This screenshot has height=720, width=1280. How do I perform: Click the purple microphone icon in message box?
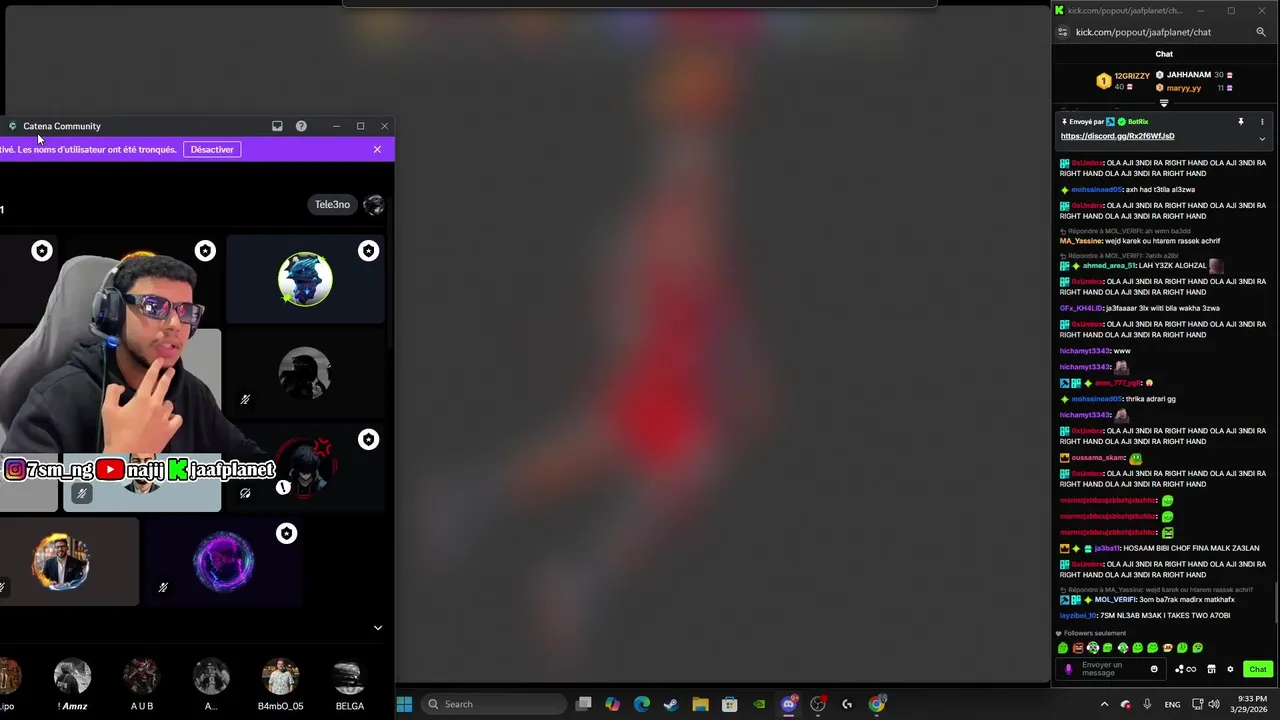(x=1068, y=670)
